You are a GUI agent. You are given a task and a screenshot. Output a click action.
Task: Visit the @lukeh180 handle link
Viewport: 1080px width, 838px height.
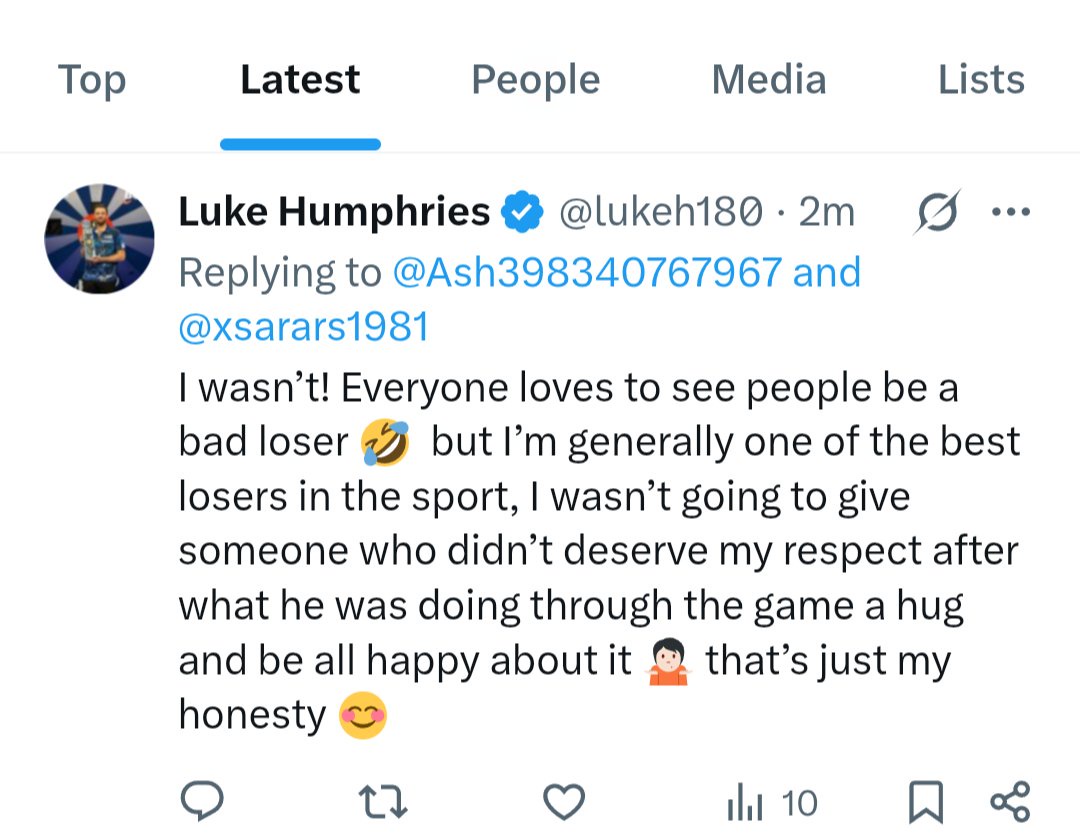(660, 212)
